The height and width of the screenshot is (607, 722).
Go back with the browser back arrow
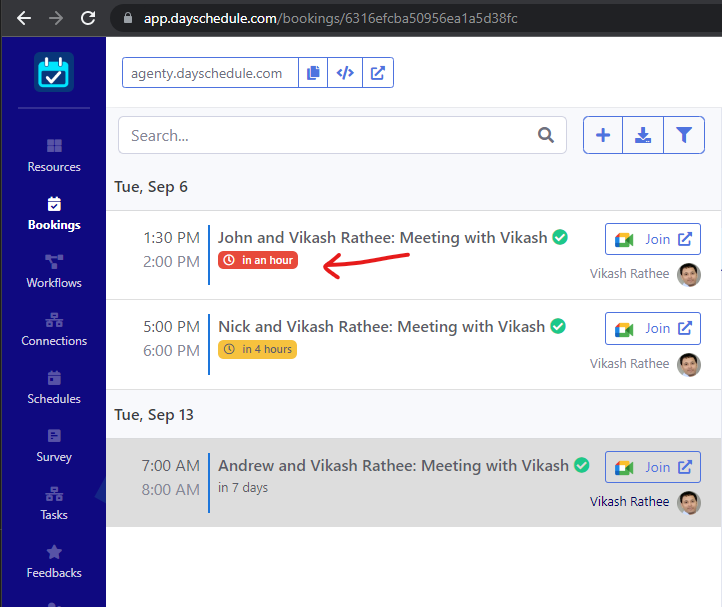pos(24,18)
